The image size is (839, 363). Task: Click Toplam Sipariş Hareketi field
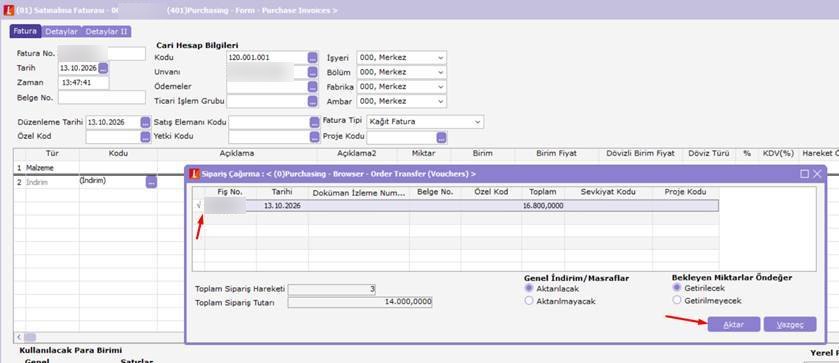(332, 290)
